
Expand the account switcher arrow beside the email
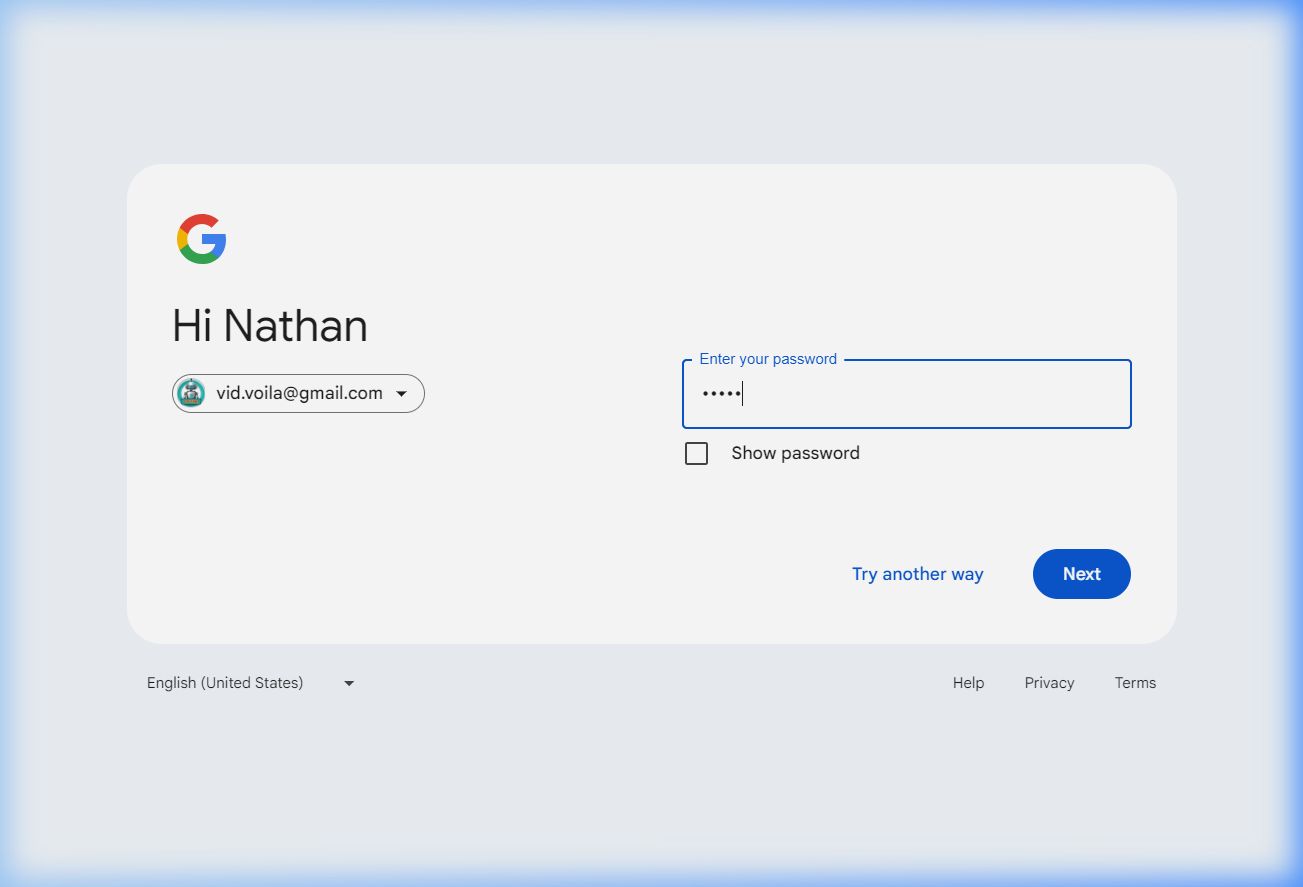[402, 394]
